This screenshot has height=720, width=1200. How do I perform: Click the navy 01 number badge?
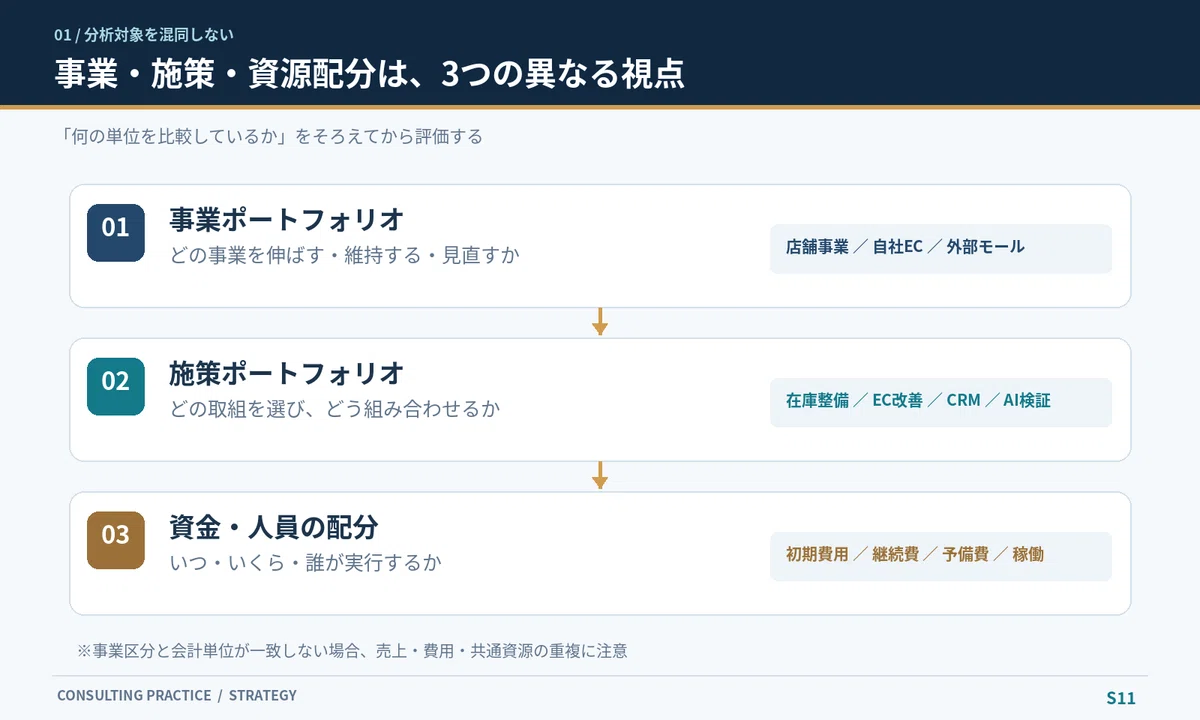click(x=116, y=233)
